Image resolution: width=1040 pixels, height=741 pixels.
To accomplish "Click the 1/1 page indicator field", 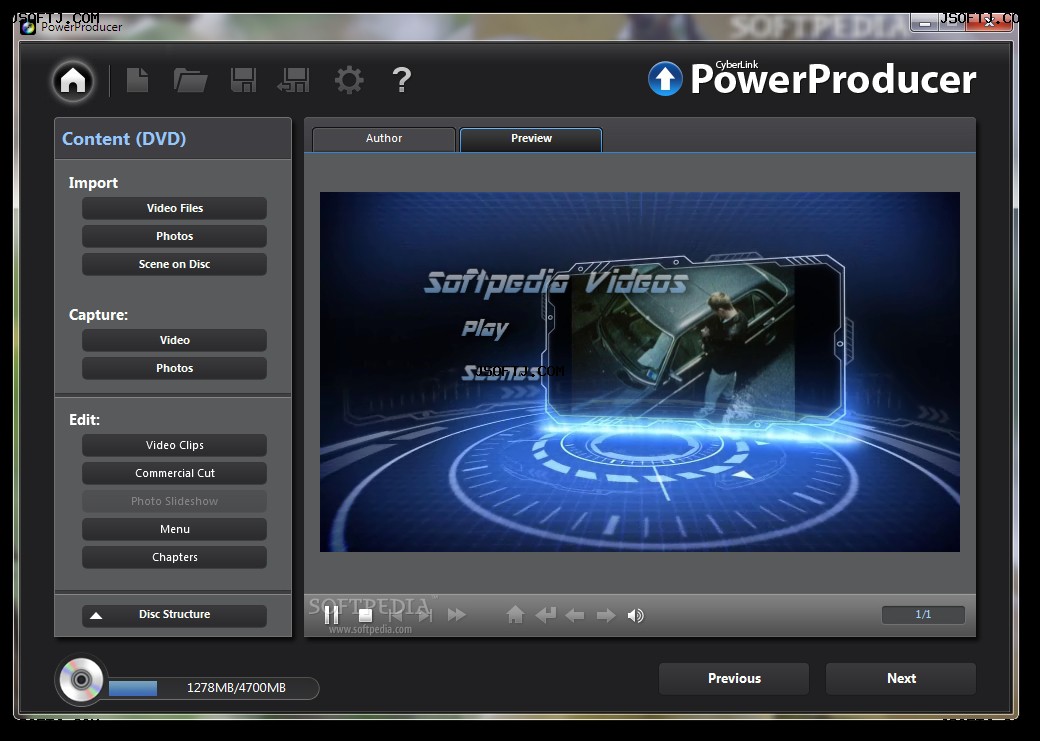I will coord(923,615).
